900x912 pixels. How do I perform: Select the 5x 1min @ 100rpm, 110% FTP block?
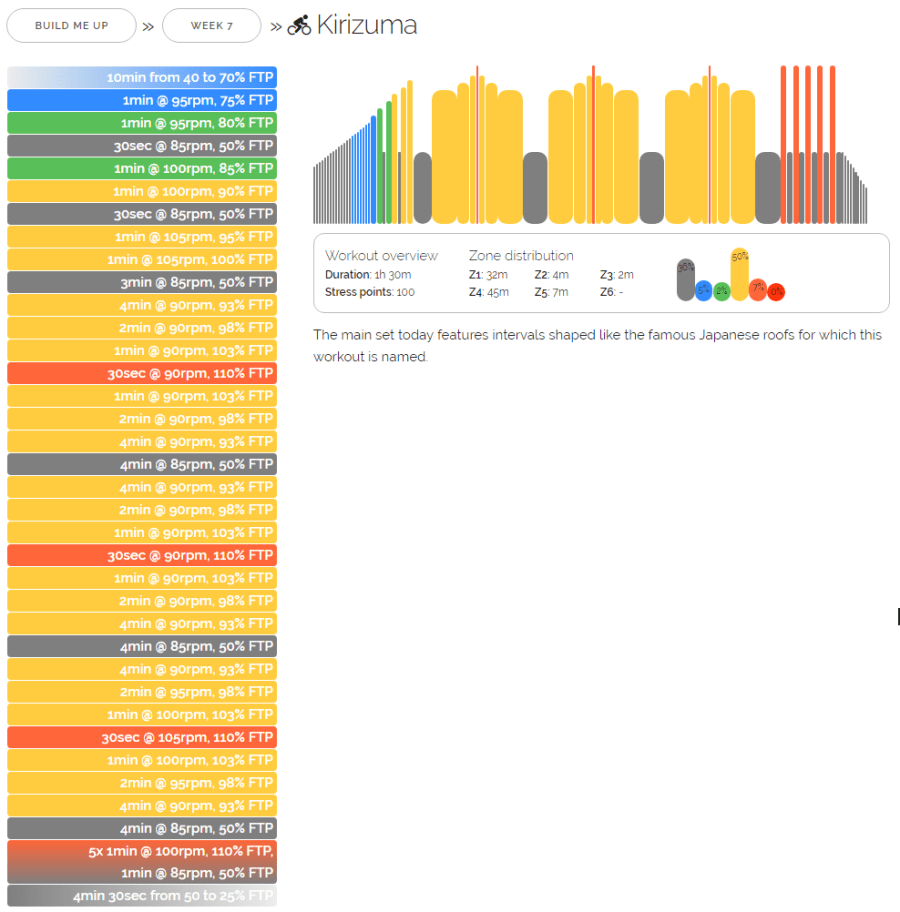[142, 851]
